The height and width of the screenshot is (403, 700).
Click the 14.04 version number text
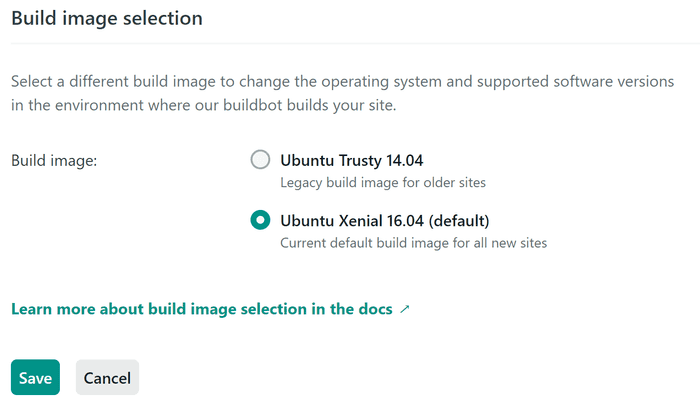[x=404, y=160]
